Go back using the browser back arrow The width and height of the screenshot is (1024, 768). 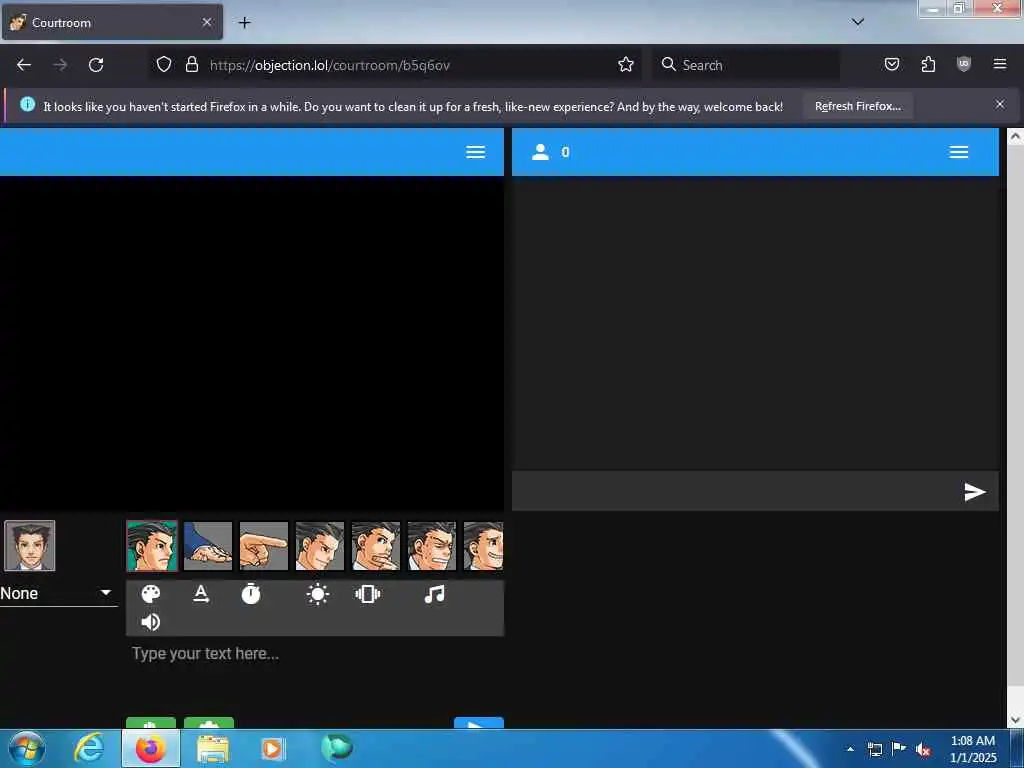(x=24, y=65)
